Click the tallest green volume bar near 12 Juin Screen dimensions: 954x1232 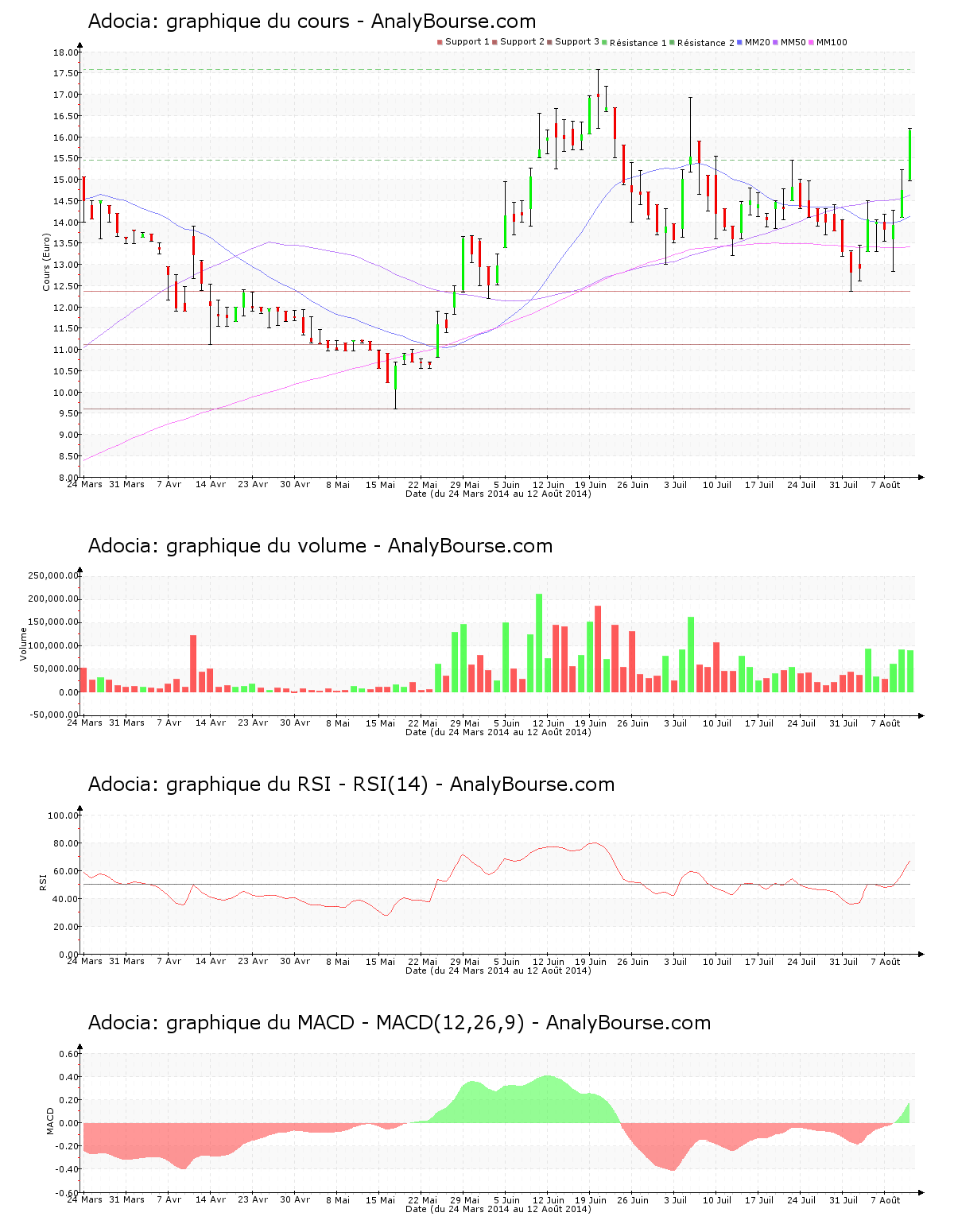[539, 642]
